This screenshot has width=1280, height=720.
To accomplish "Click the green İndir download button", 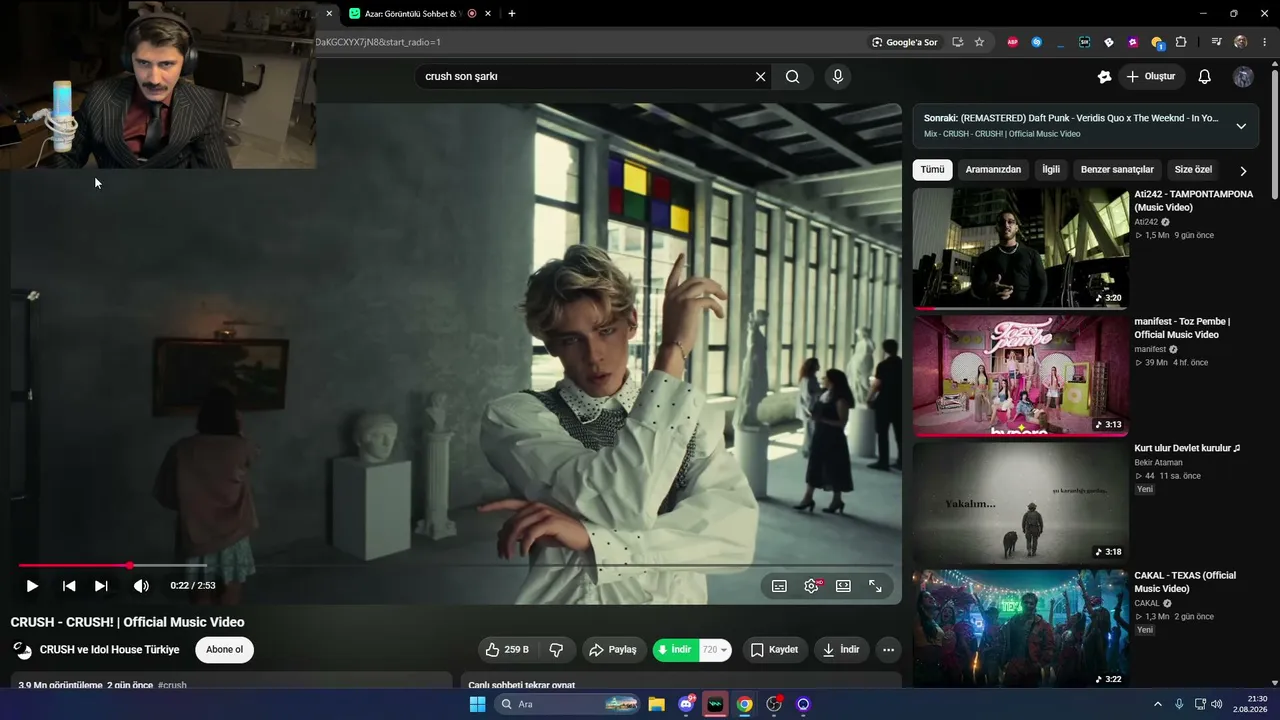I will click(675, 650).
